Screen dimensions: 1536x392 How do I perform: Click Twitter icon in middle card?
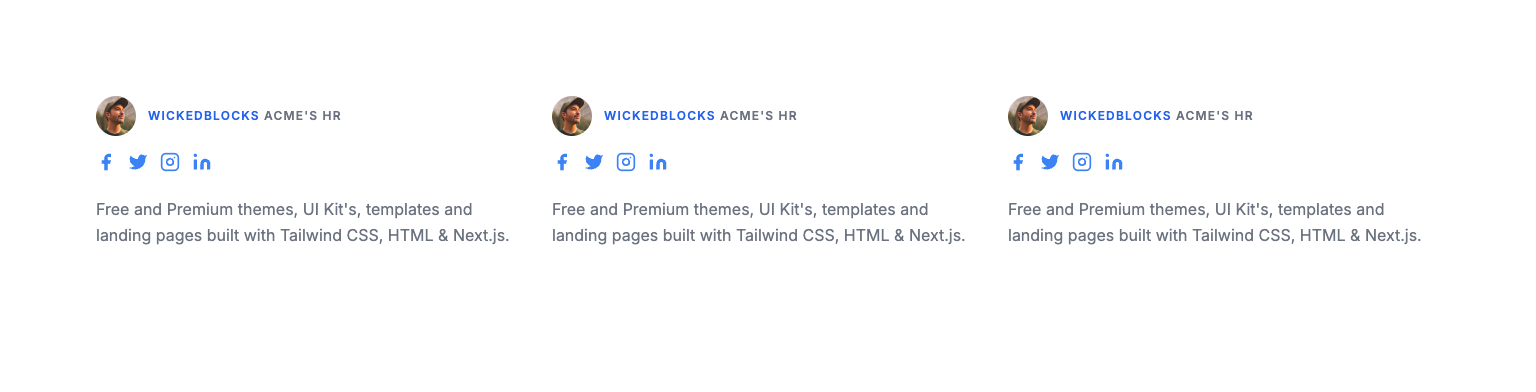(x=594, y=162)
